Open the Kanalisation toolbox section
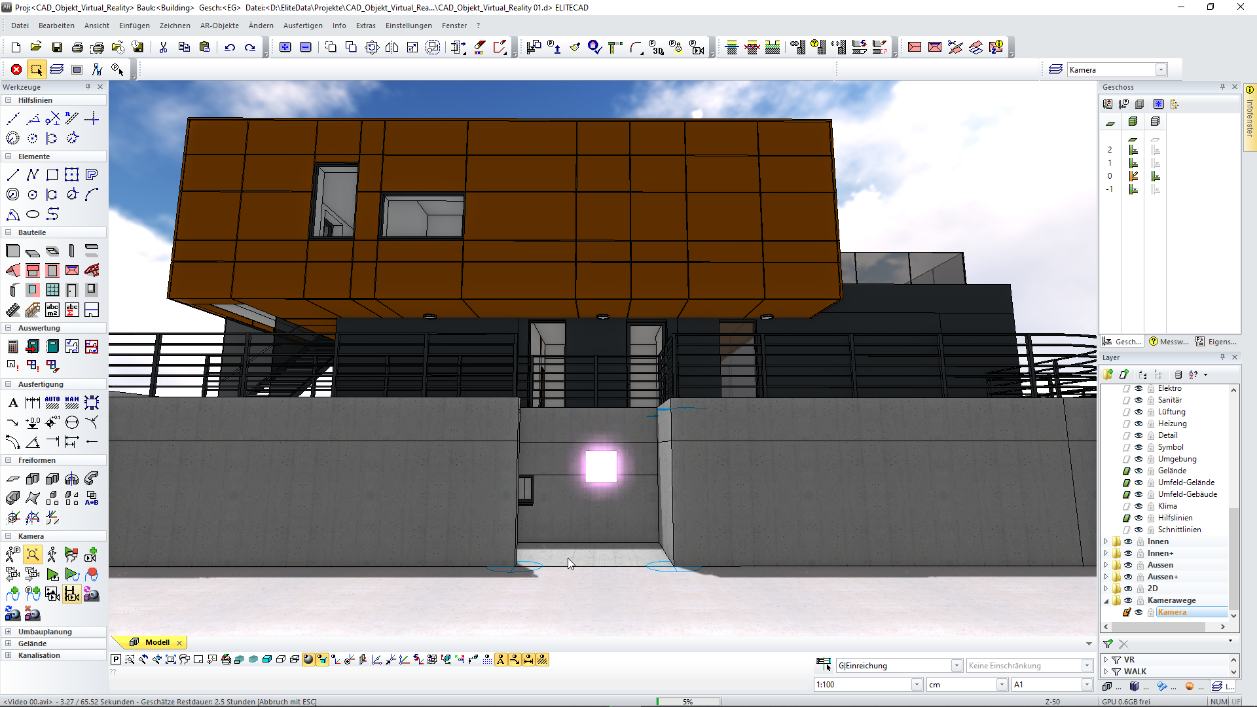The height and width of the screenshot is (707, 1257). click(39, 654)
